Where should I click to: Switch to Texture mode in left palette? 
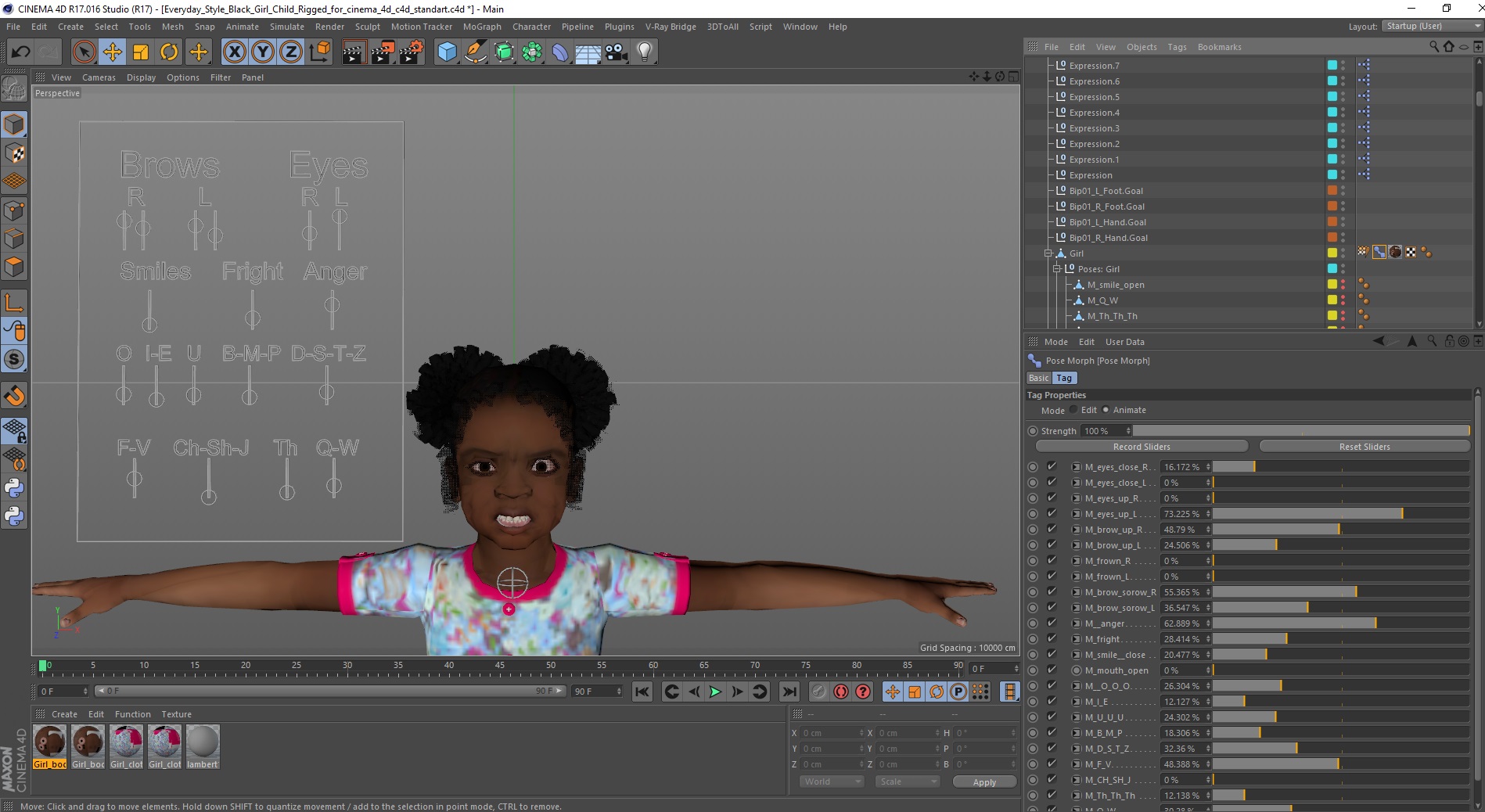tap(14, 153)
